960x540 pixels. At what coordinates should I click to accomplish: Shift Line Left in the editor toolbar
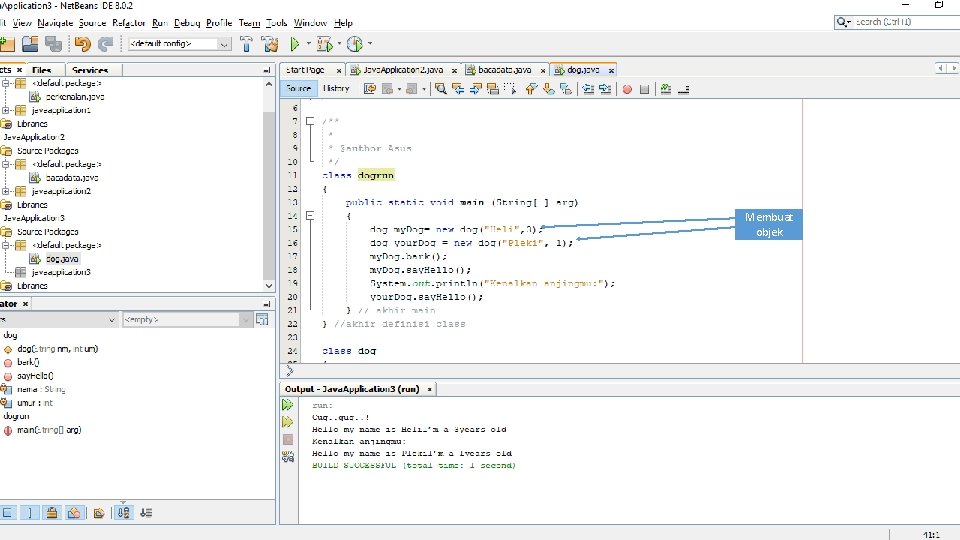click(x=588, y=89)
